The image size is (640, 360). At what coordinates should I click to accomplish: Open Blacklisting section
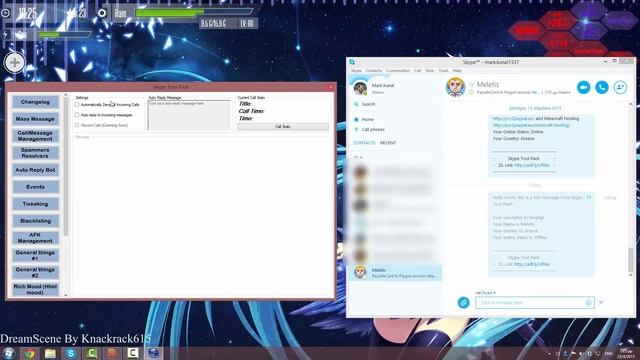36,221
